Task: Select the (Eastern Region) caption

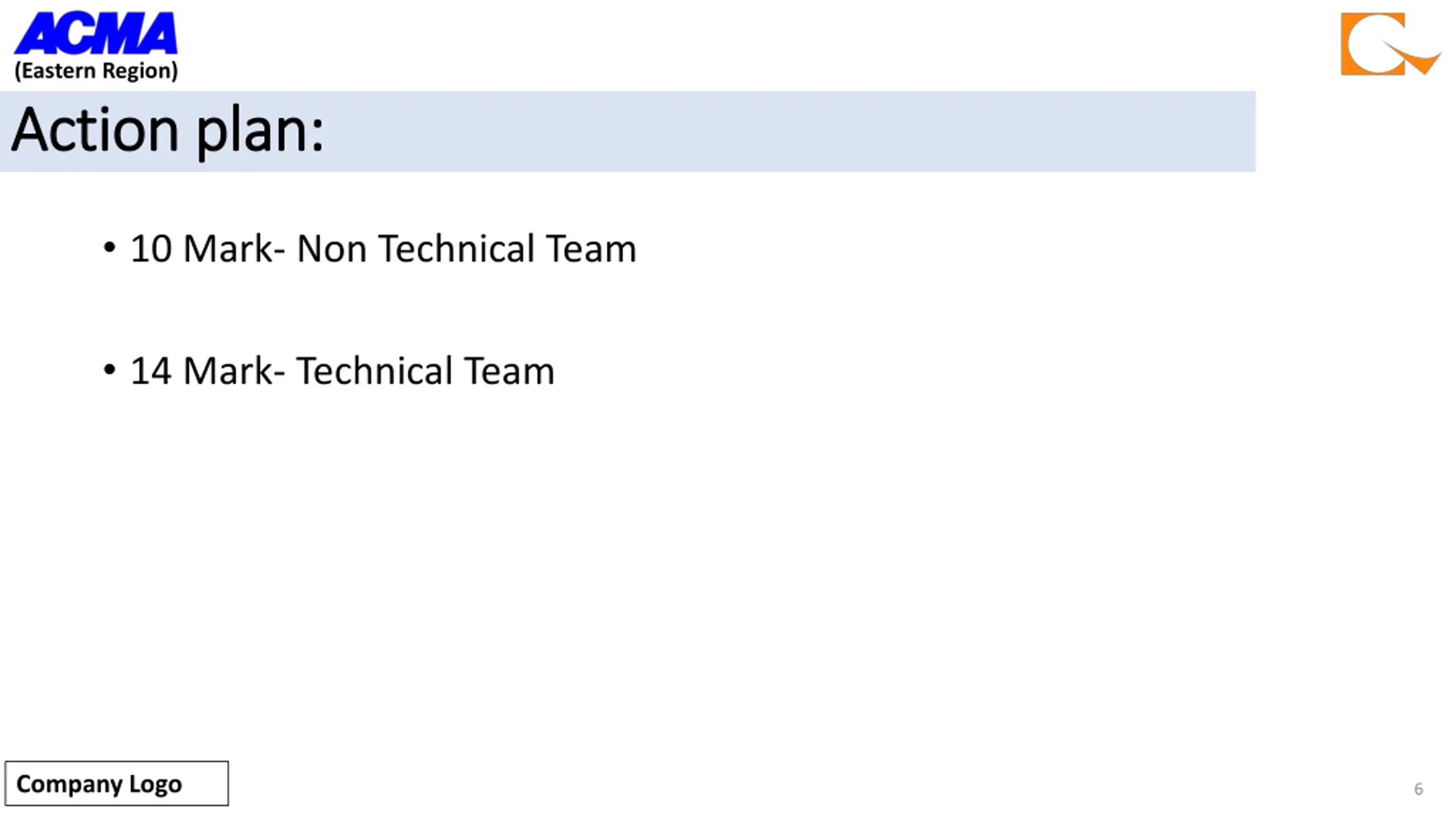Action: click(96, 71)
